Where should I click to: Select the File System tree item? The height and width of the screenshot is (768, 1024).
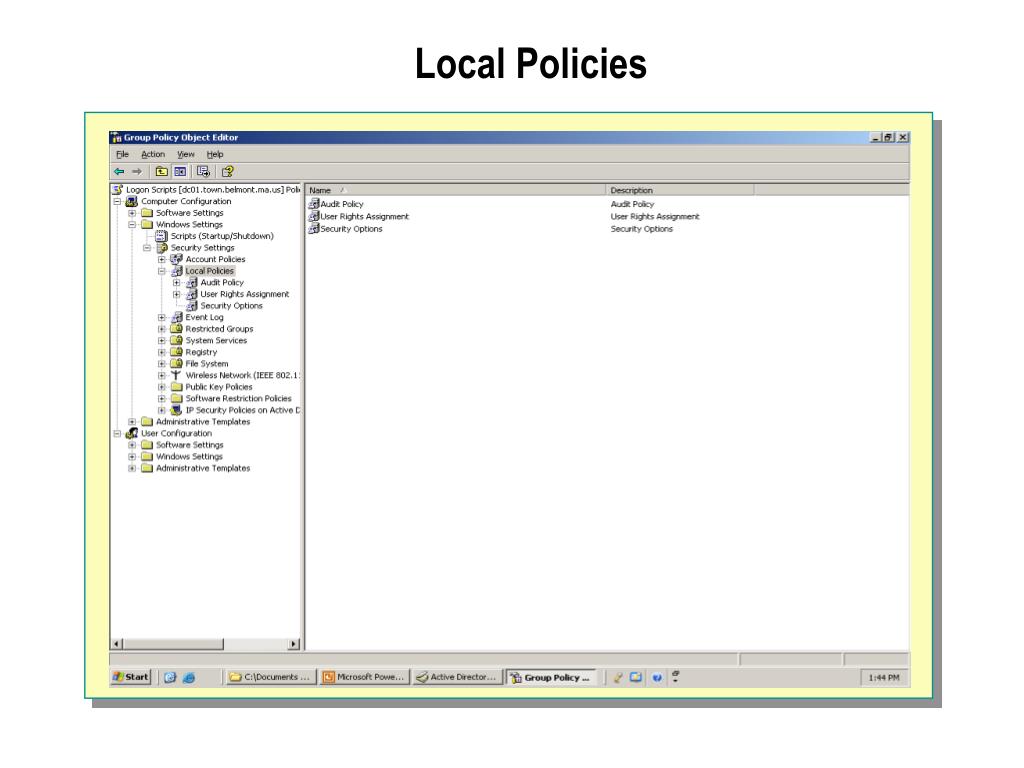pos(206,364)
